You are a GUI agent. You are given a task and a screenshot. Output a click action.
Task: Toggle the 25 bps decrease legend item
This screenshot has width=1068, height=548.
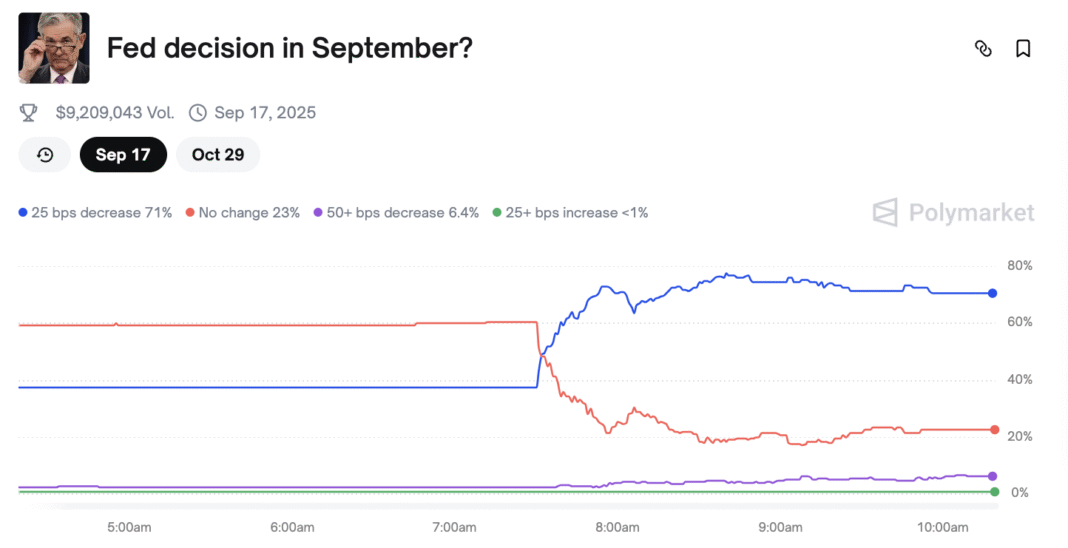[95, 213]
